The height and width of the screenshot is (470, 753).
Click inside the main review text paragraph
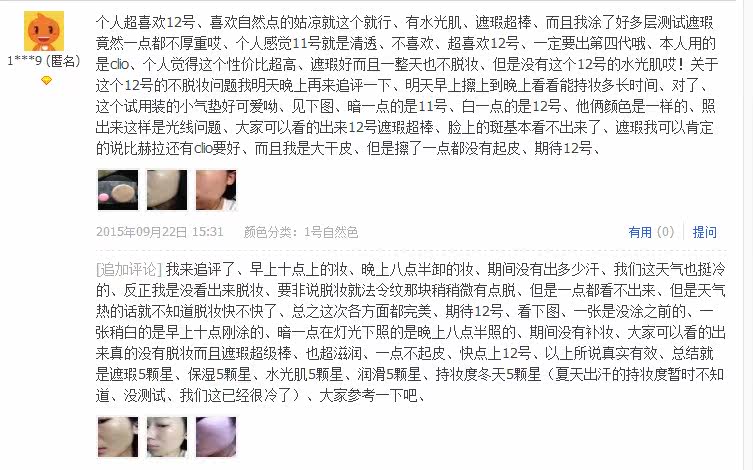pyautogui.click(x=406, y=85)
